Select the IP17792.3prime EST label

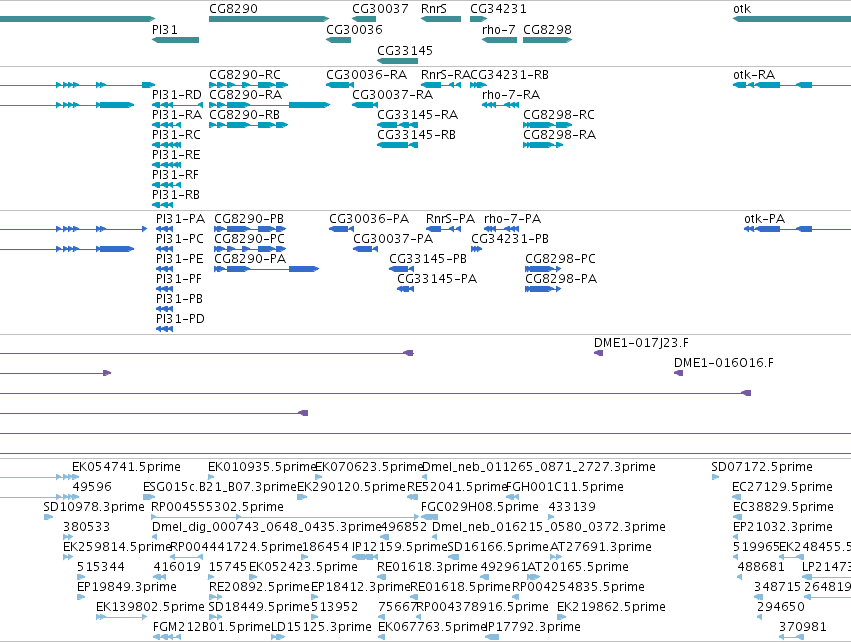[x=532, y=627]
